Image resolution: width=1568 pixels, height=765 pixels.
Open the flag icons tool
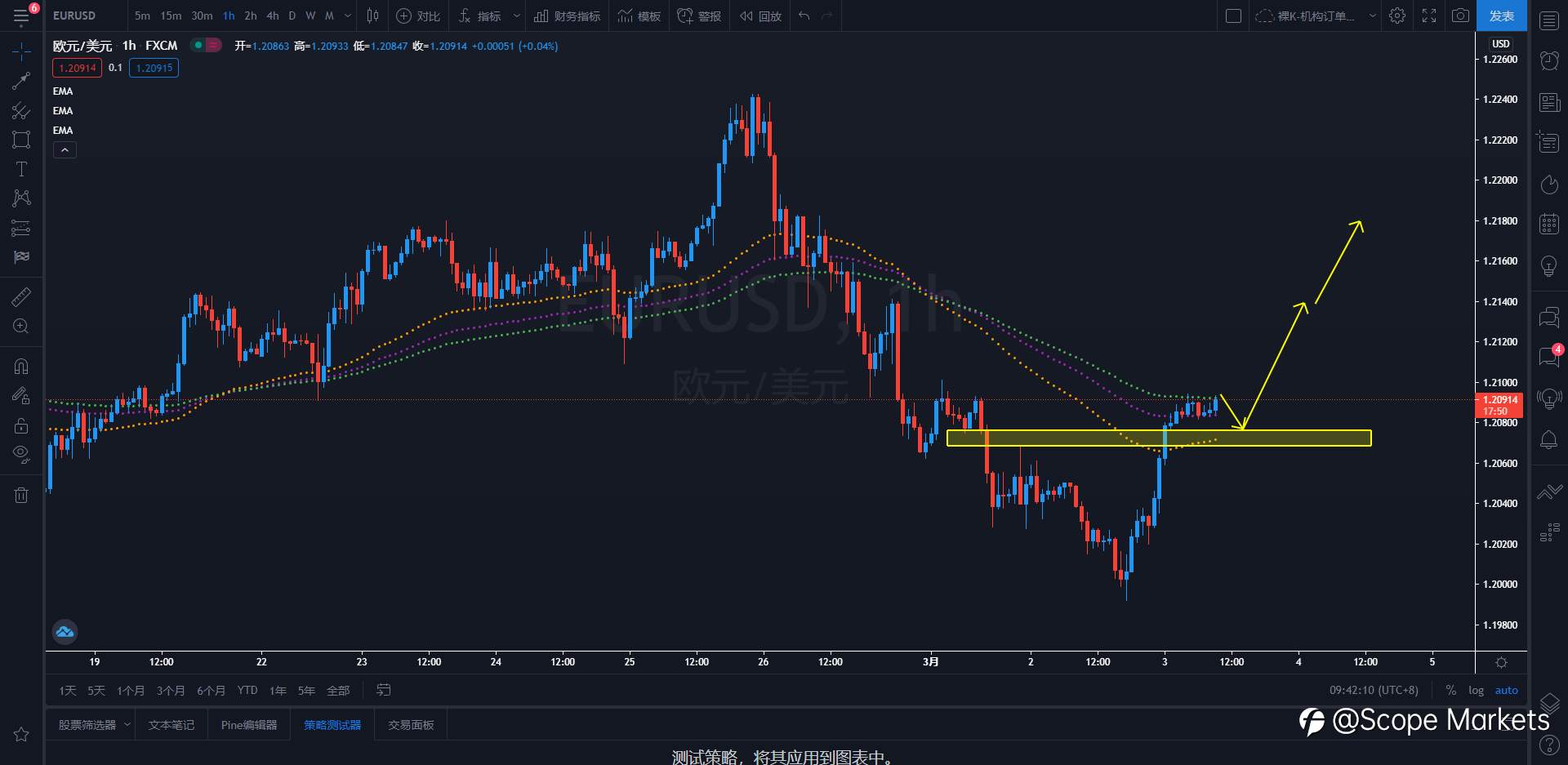click(x=21, y=257)
